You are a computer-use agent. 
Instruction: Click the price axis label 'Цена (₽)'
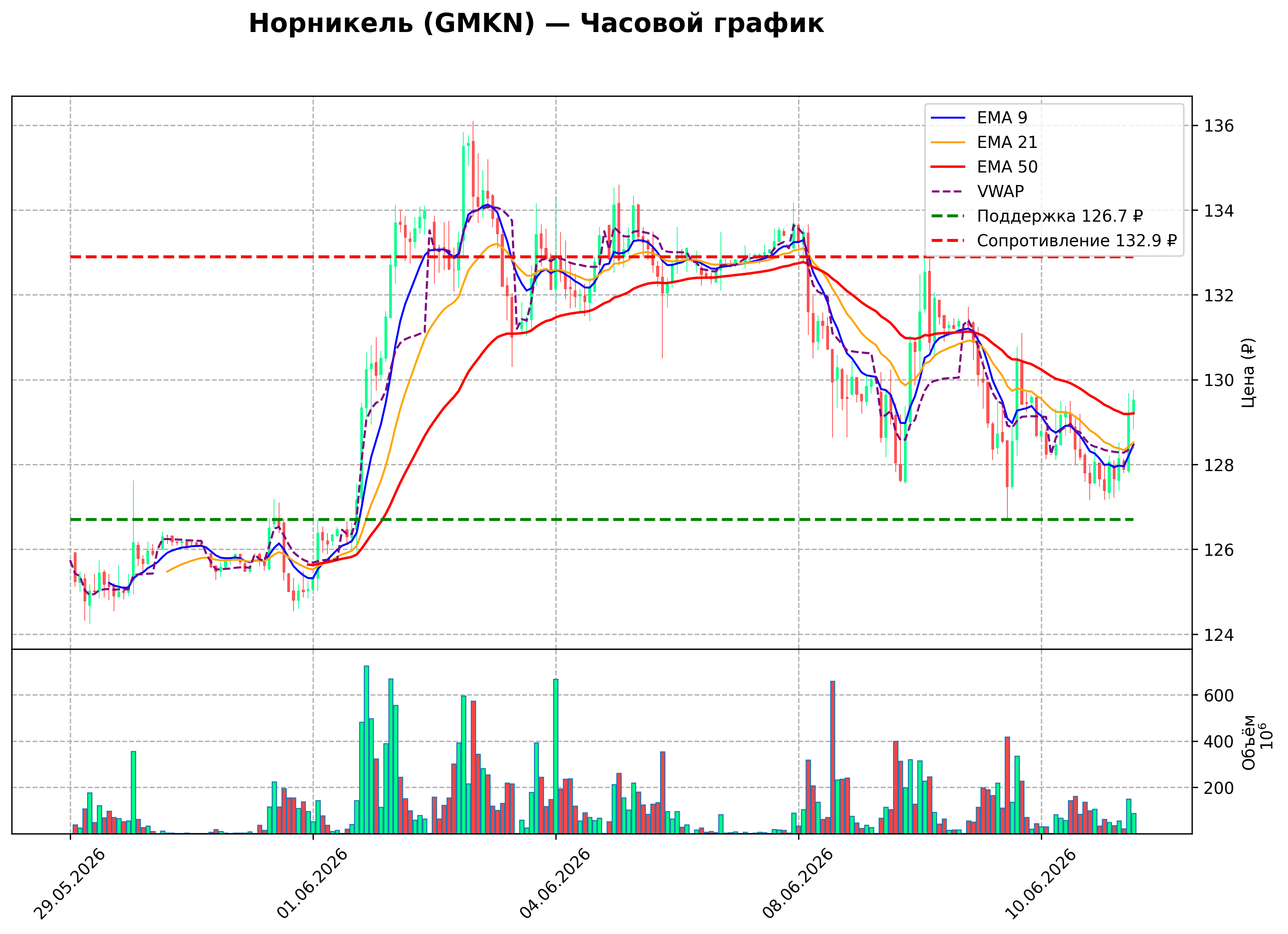pyautogui.click(x=1248, y=372)
